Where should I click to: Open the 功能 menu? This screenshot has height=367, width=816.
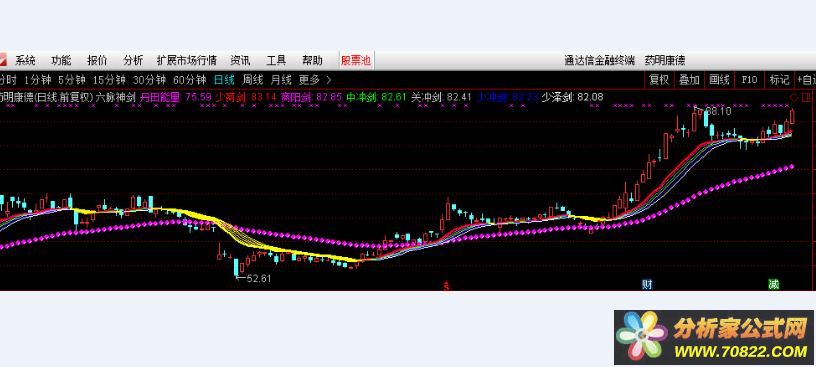[x=61, y=60]
